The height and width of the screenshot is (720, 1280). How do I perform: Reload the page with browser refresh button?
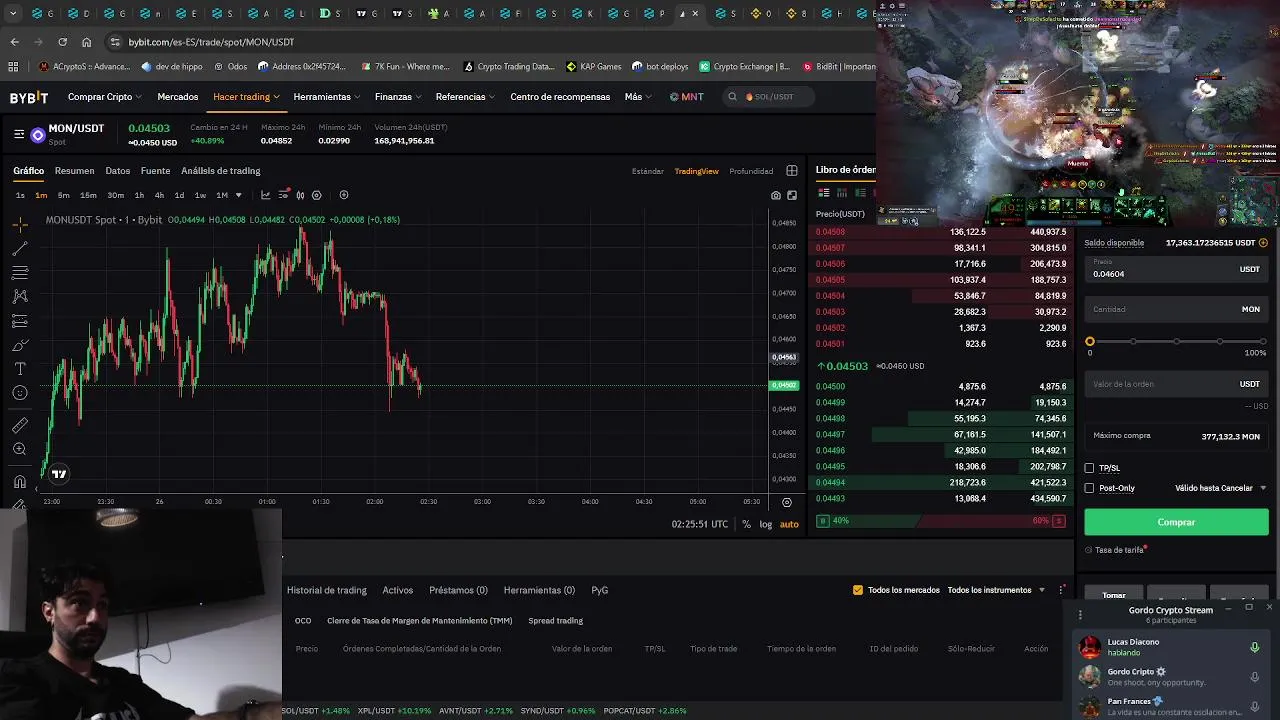(x=62, y=42)
